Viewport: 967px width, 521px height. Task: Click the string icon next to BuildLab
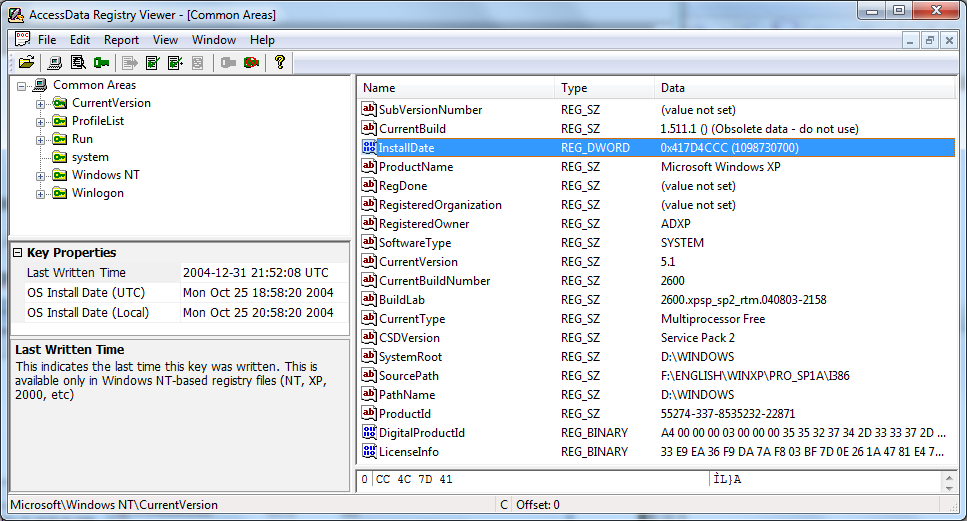[369, 299]
